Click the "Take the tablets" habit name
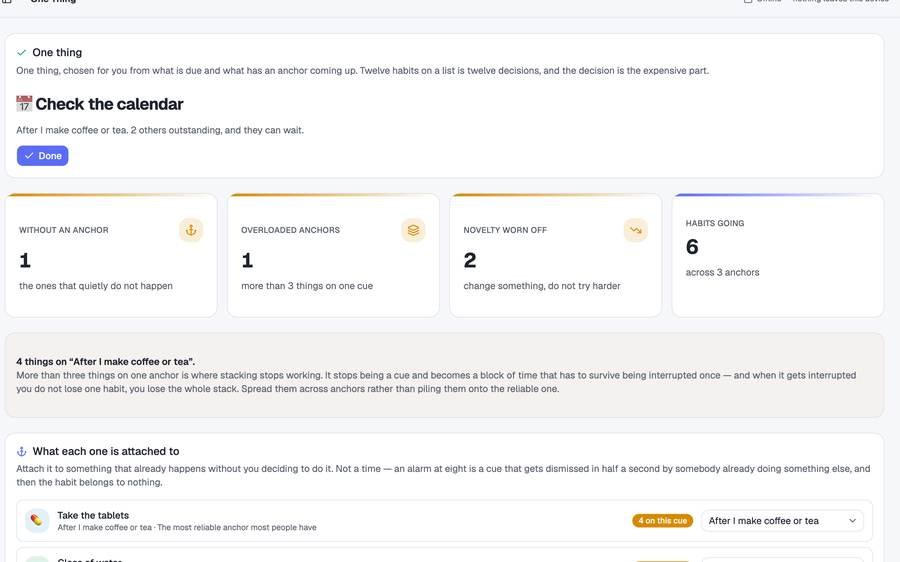This screenshot has width=900, height=562. pos(93,516)
